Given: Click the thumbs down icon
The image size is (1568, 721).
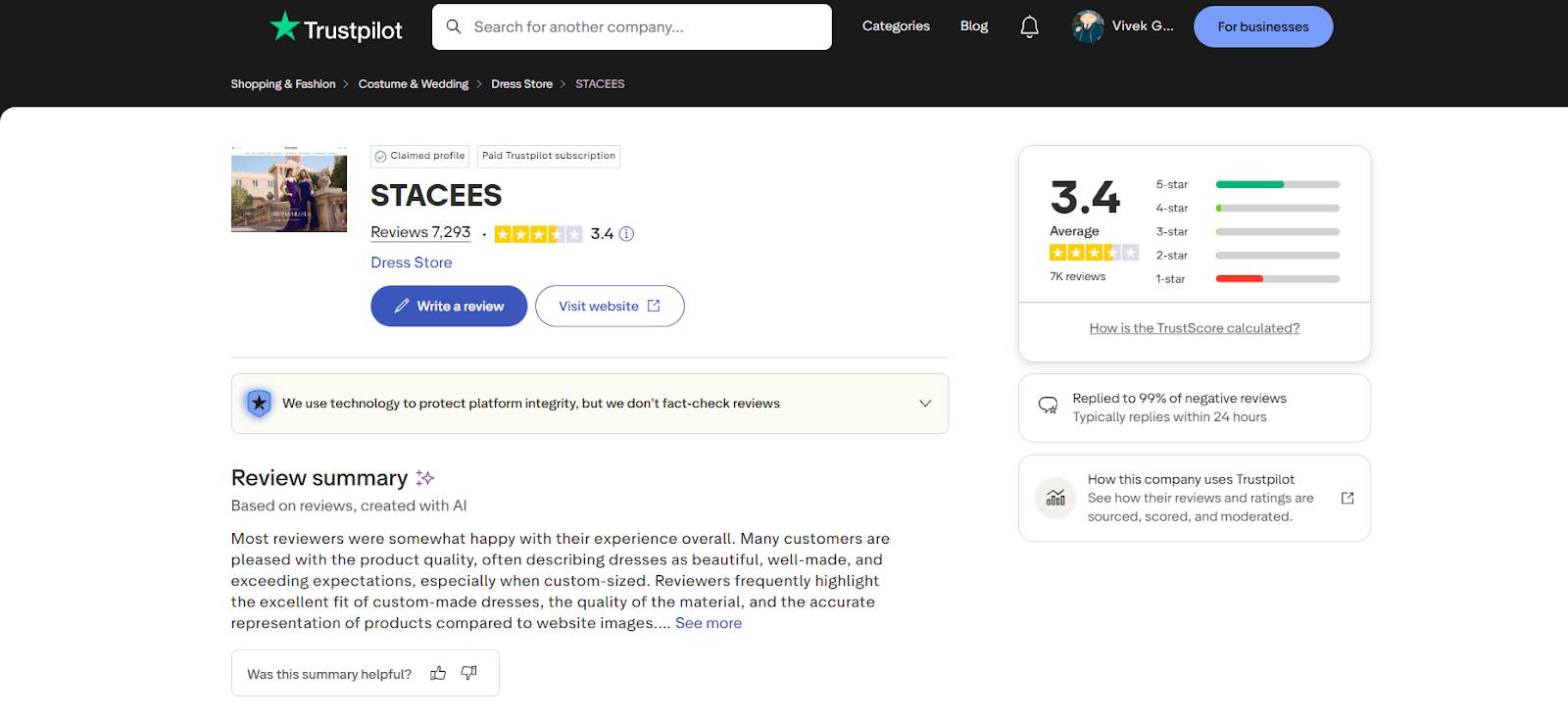Looking at the screenshot, I should coord(469,673).
